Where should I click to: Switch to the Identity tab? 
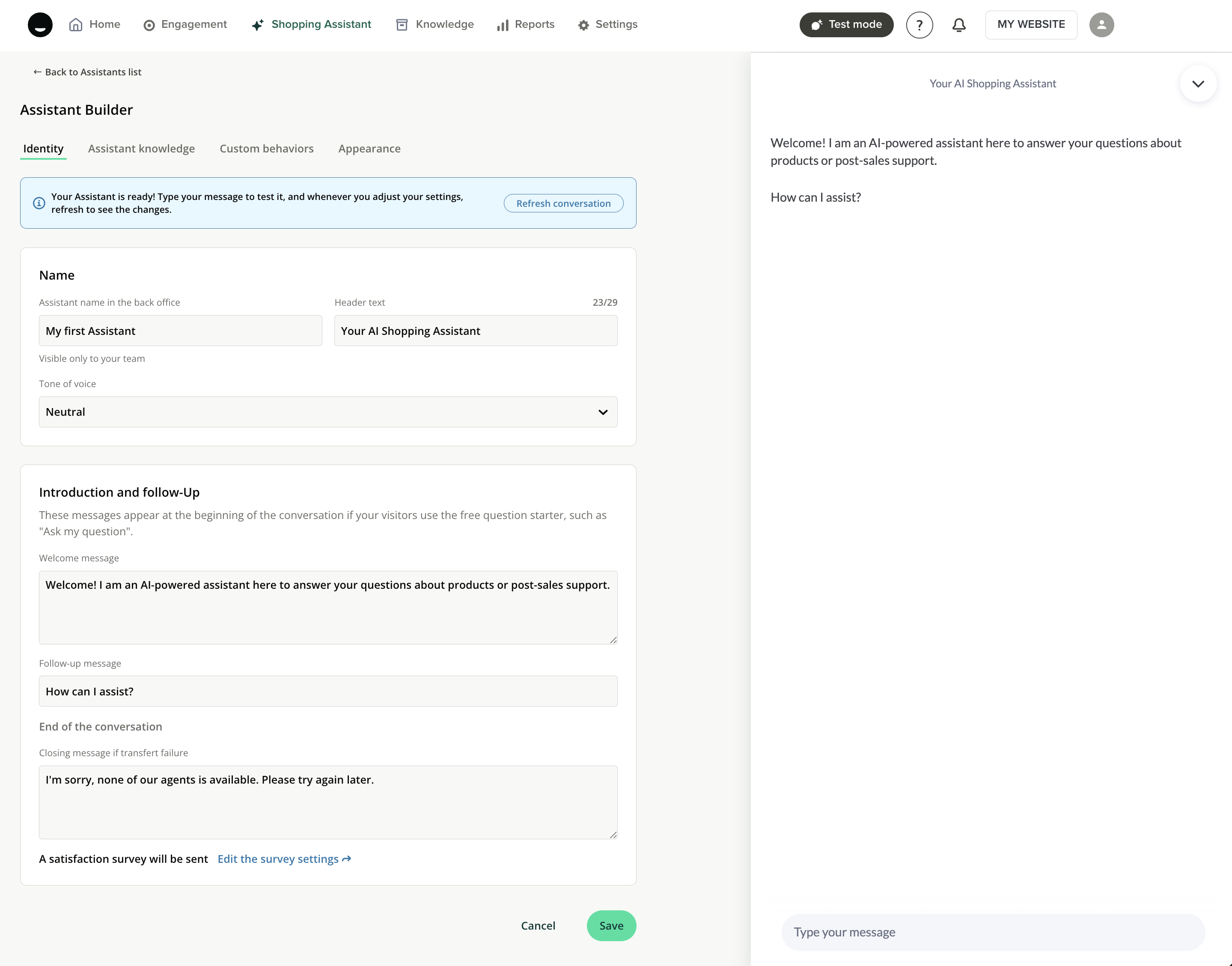(x=44, y=149)
